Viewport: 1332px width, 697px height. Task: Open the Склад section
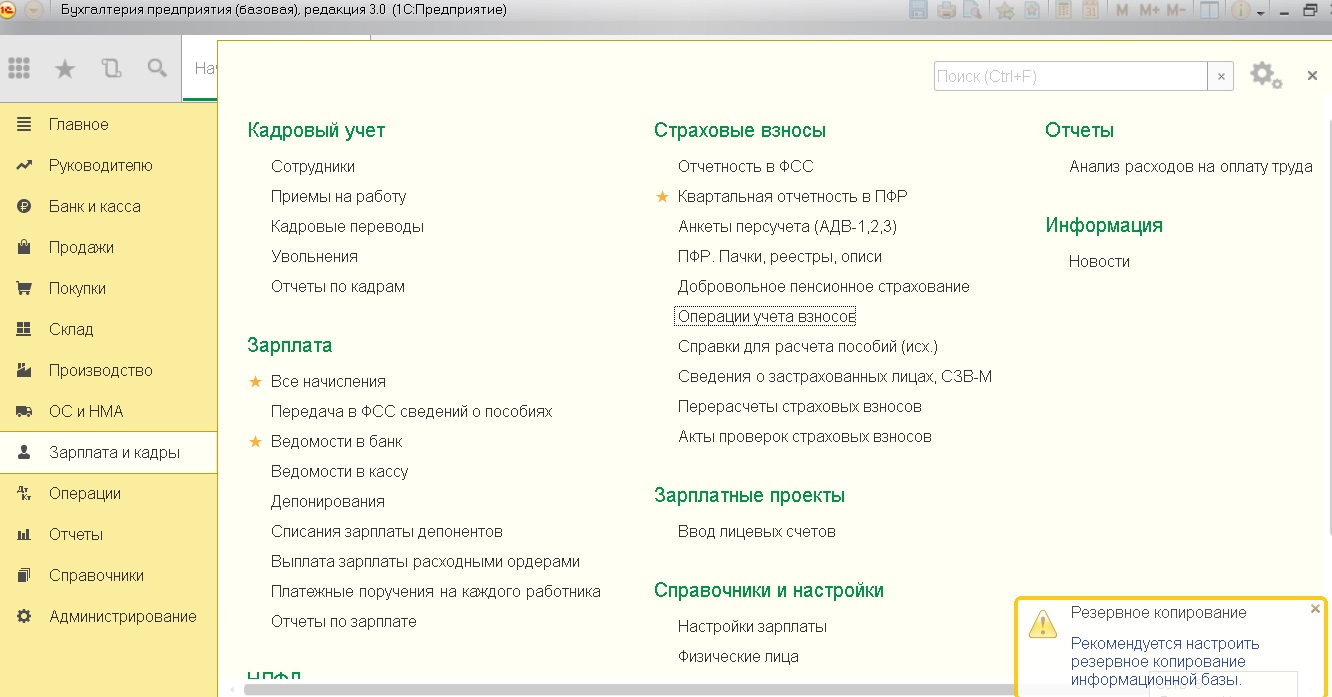(x=108, y=329)
